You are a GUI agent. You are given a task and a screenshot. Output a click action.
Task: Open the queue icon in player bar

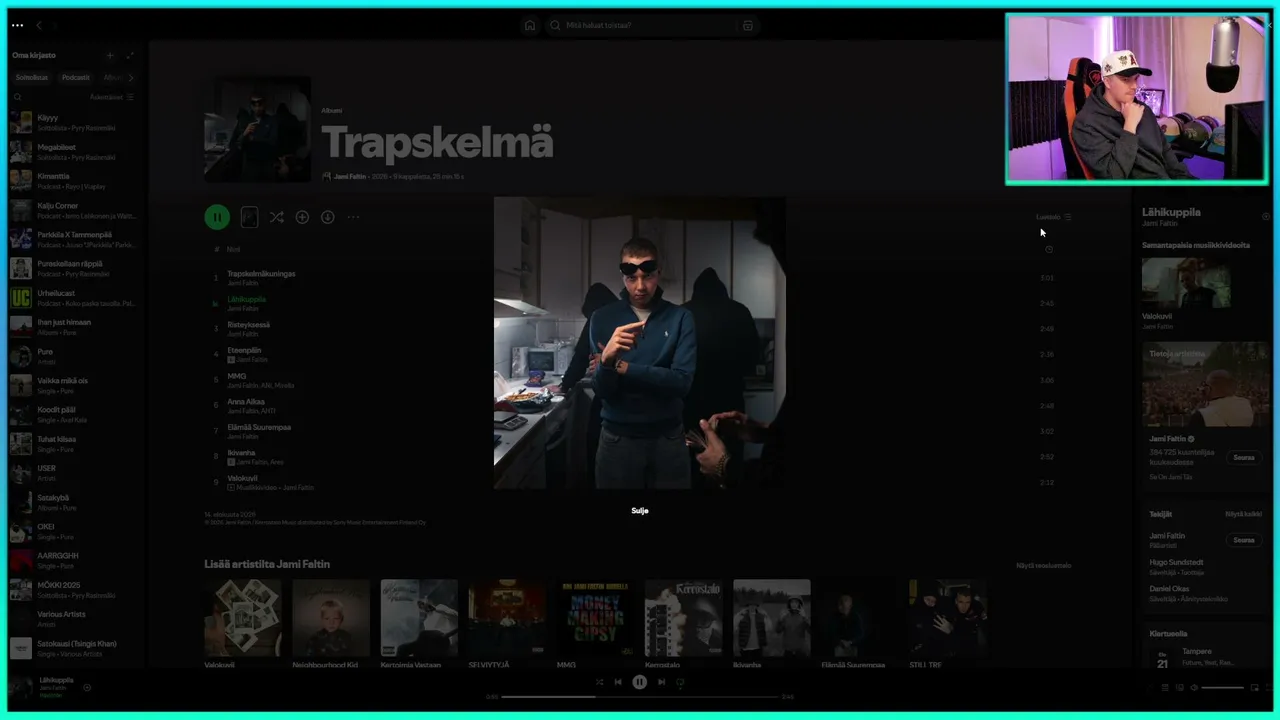pos(1164,688)
